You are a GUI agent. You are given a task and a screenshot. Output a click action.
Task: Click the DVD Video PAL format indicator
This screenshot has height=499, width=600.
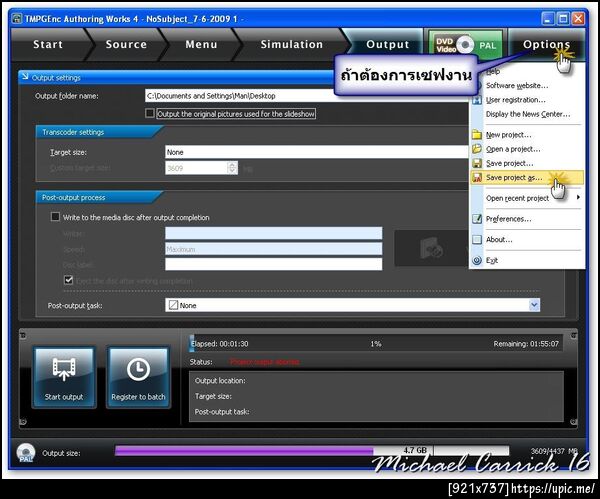[465, 45]
